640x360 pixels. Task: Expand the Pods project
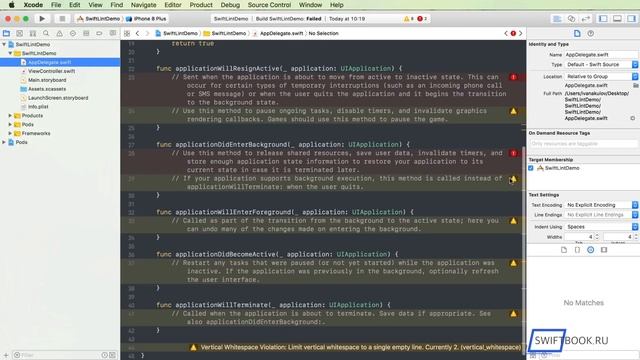point(4,142)
